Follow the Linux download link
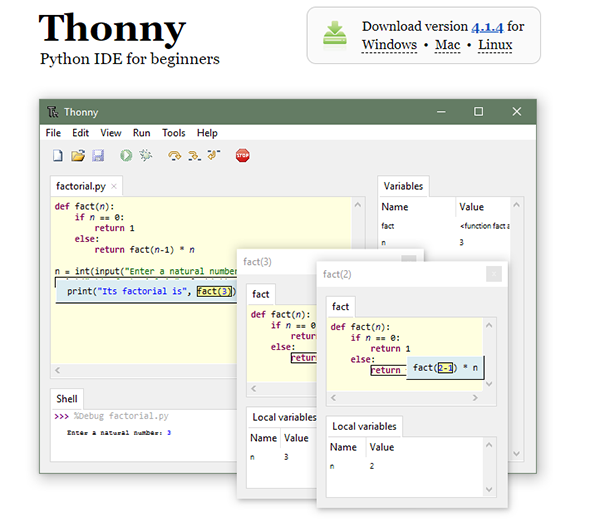This screenshot has height=532, width=600. tap(495, 45)
